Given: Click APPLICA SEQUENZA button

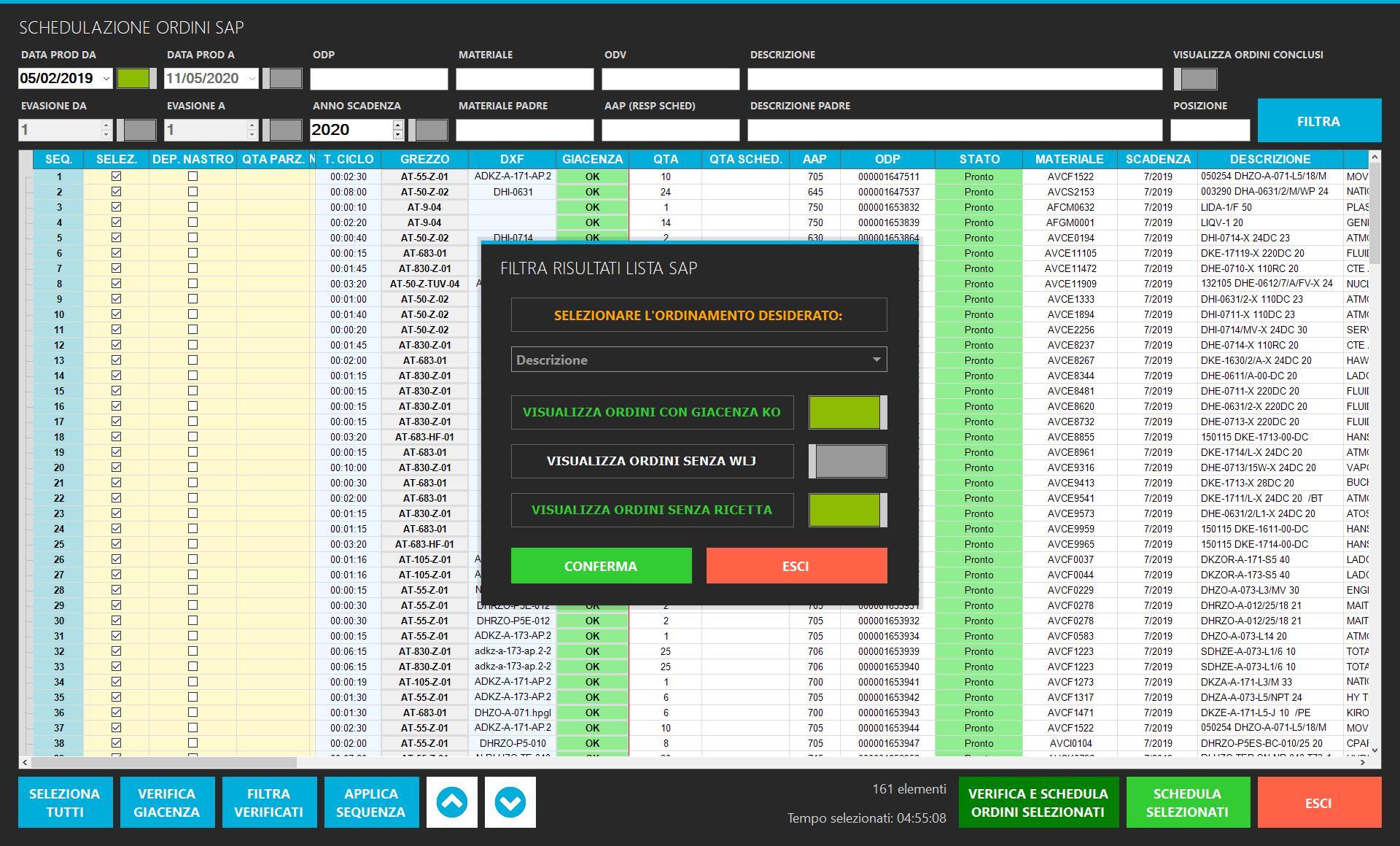Looking at the screenshot, I should pos(371,802).
